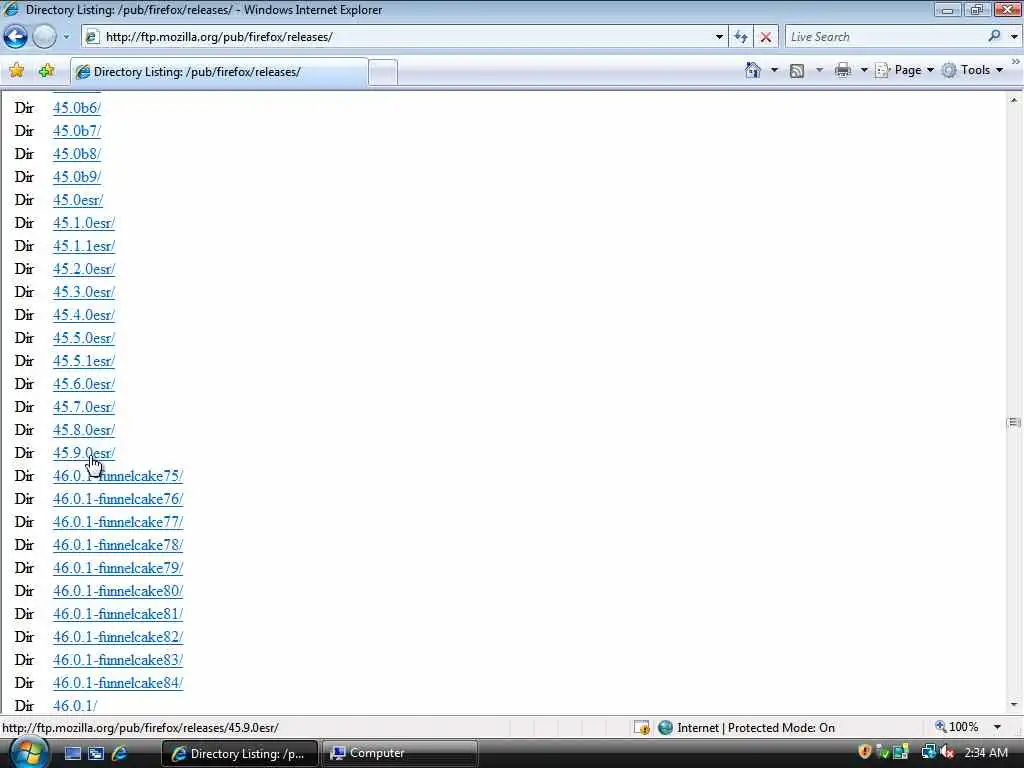Stop loading with the red X icon
This screenshot has height=768, width=1024.
(x=765, y=37)
